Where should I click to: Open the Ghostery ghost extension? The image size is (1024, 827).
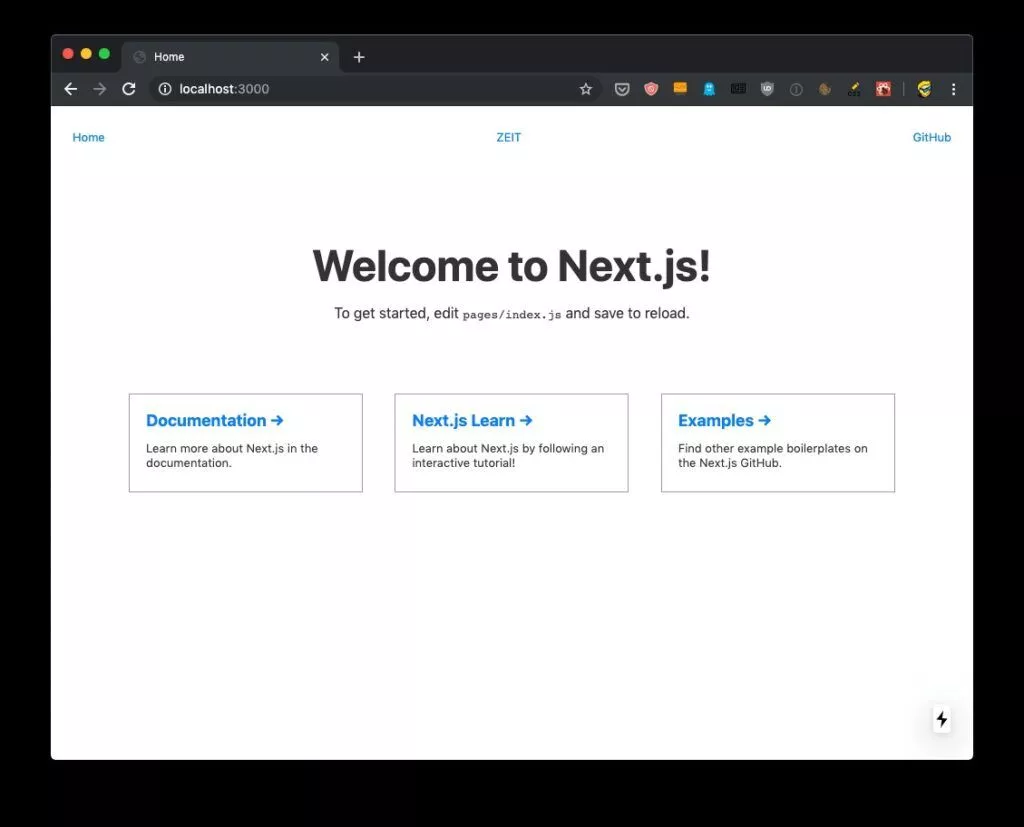pyautogui.click(x=709, y=89)
